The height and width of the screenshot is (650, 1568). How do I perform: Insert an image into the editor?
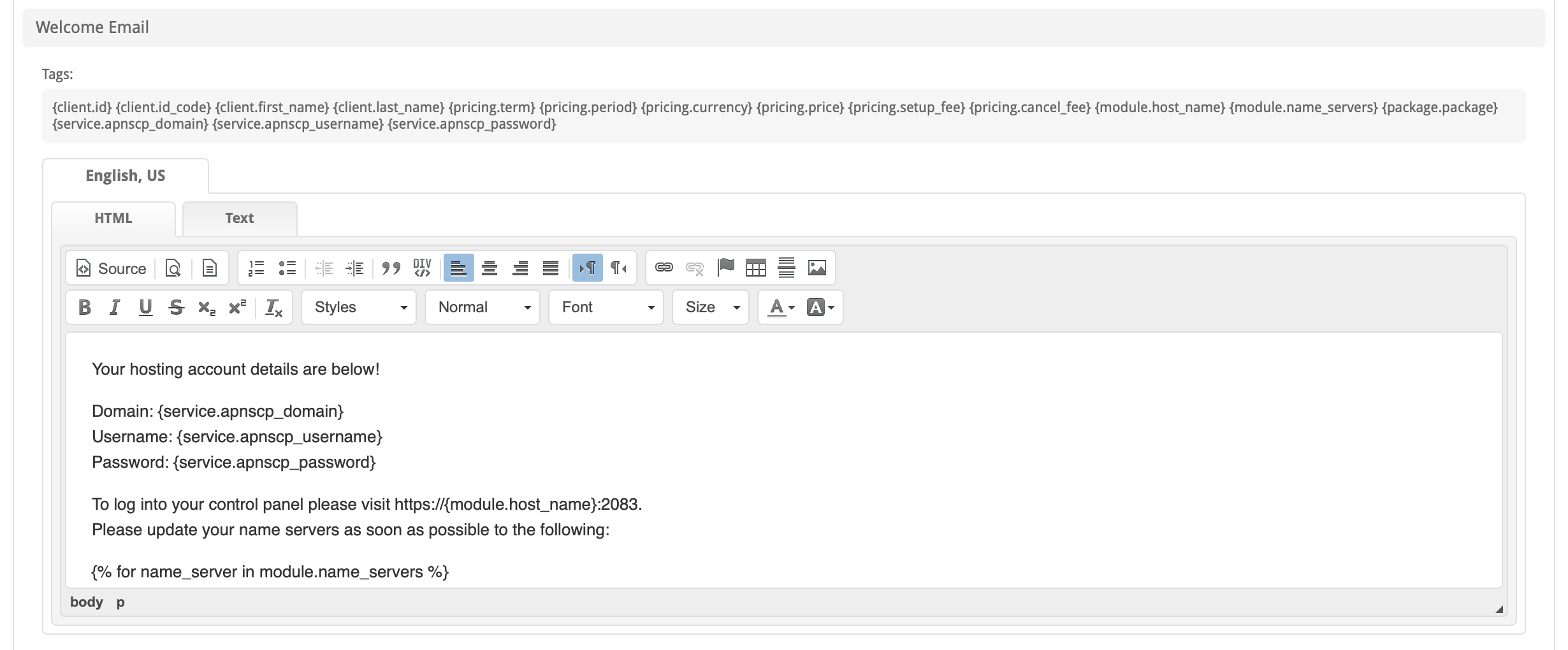click(817, 268)
